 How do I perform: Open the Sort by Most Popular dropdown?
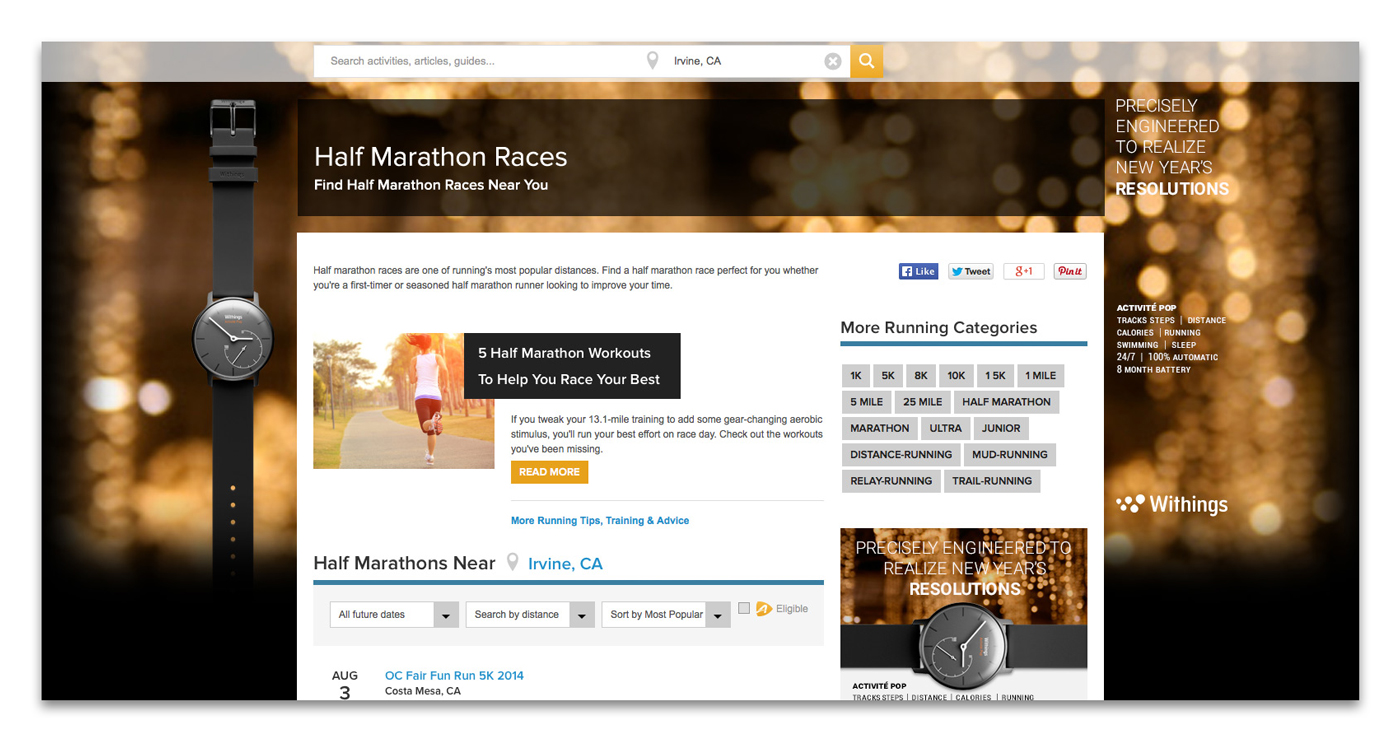[x=666, y=615]
